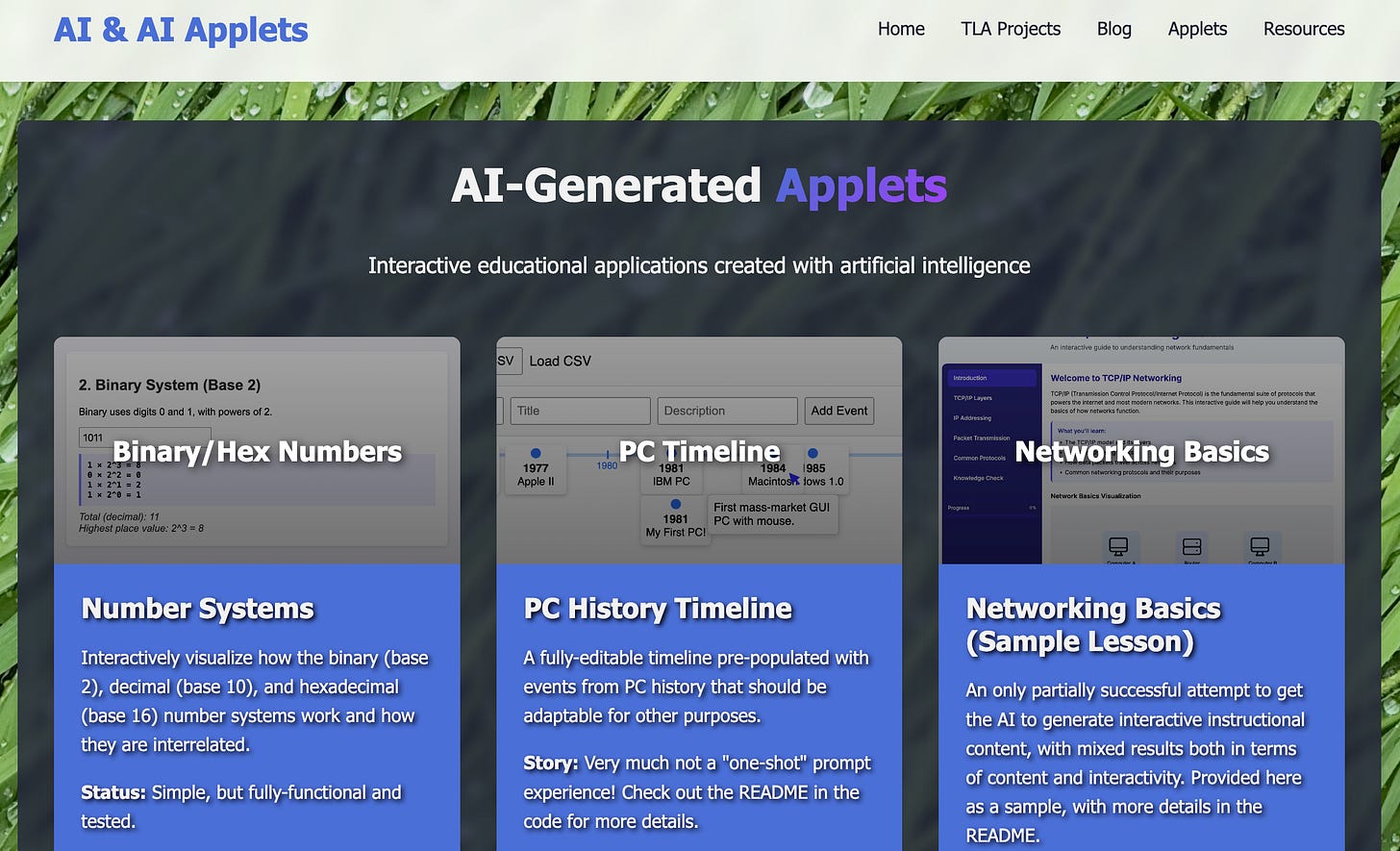Open the Networking Basics applet thumbnail
Screen dimensions: 1400x851
[1141, 450]
